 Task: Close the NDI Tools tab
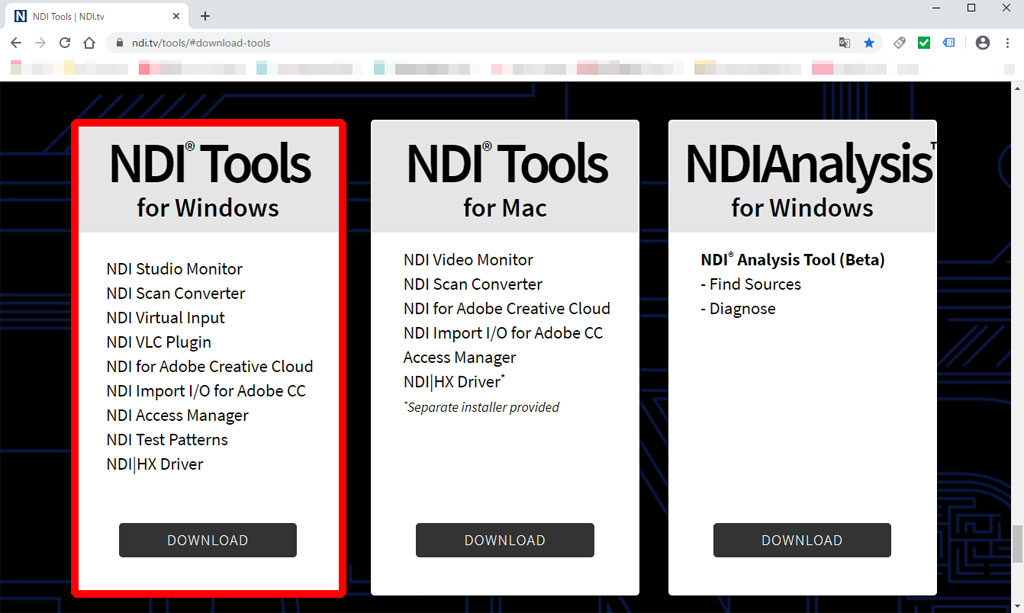pyautogui.click(x=177, y=16)
